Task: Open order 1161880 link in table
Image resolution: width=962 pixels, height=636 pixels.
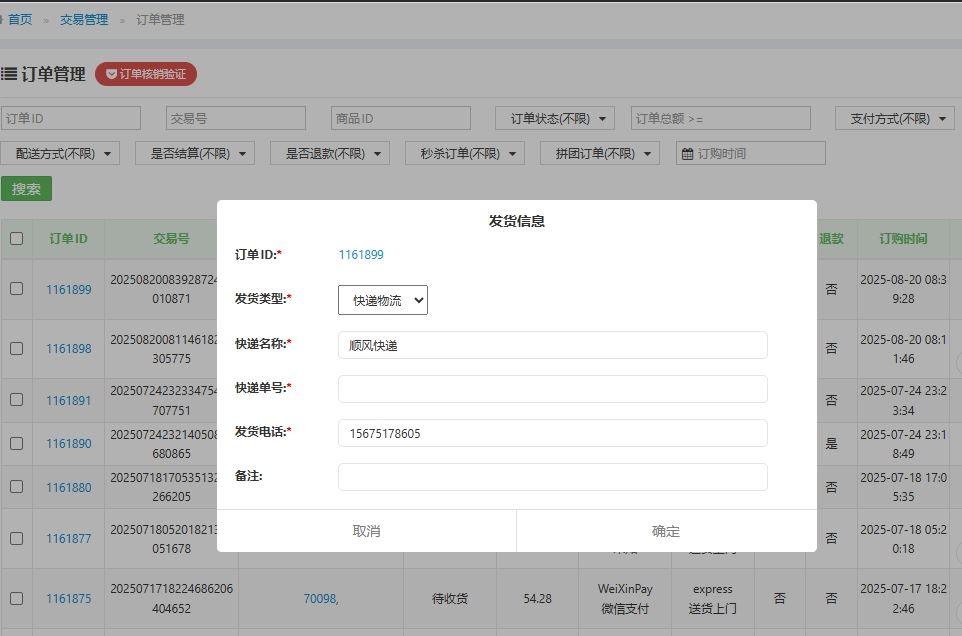Action: [69, 488]
